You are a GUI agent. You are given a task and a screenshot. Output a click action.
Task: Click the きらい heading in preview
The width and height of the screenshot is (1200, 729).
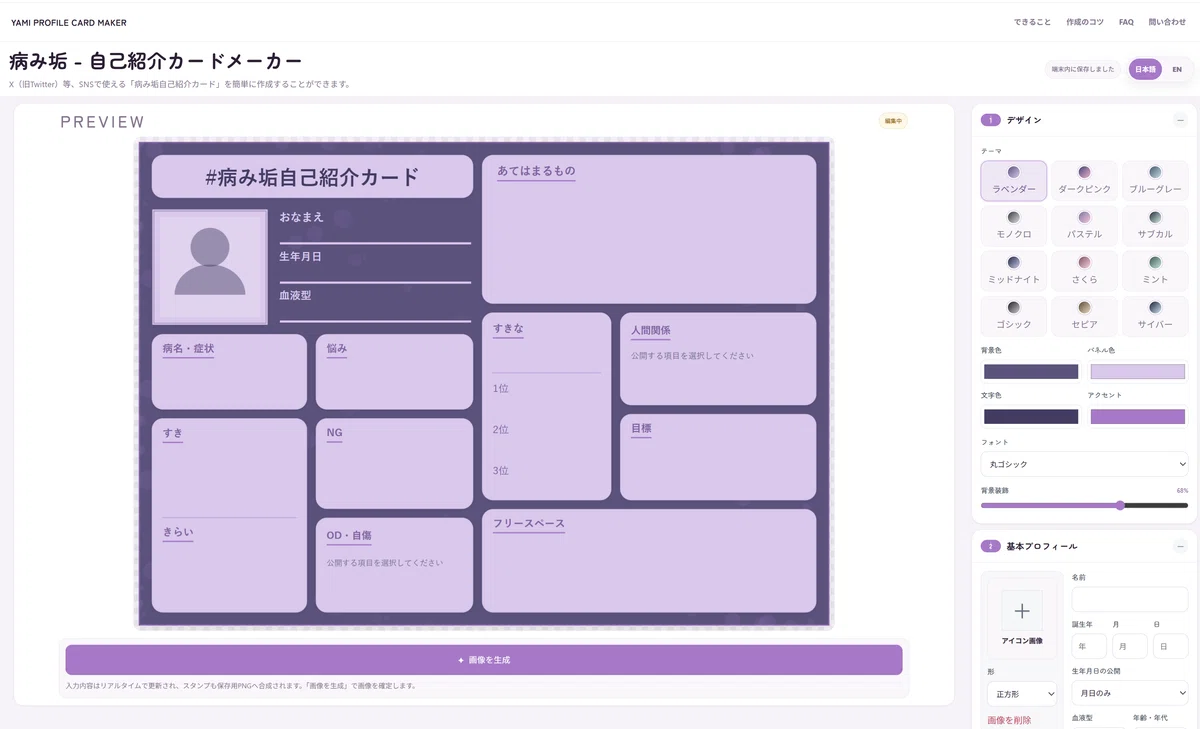[x=178, y=533]
